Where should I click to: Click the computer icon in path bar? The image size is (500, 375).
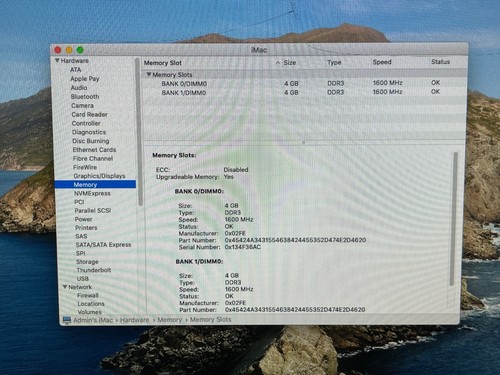pos(67,320)
